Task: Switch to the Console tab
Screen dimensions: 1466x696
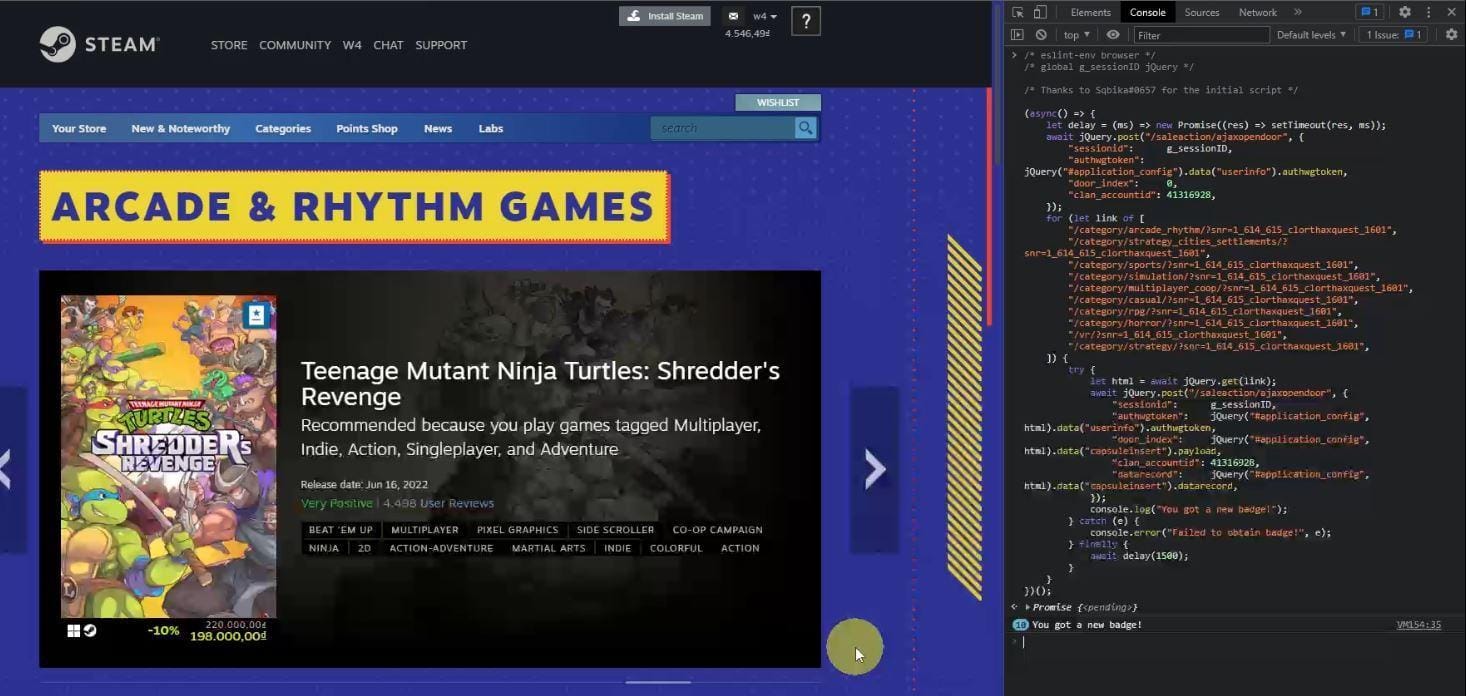Action: coord(1147,12)
